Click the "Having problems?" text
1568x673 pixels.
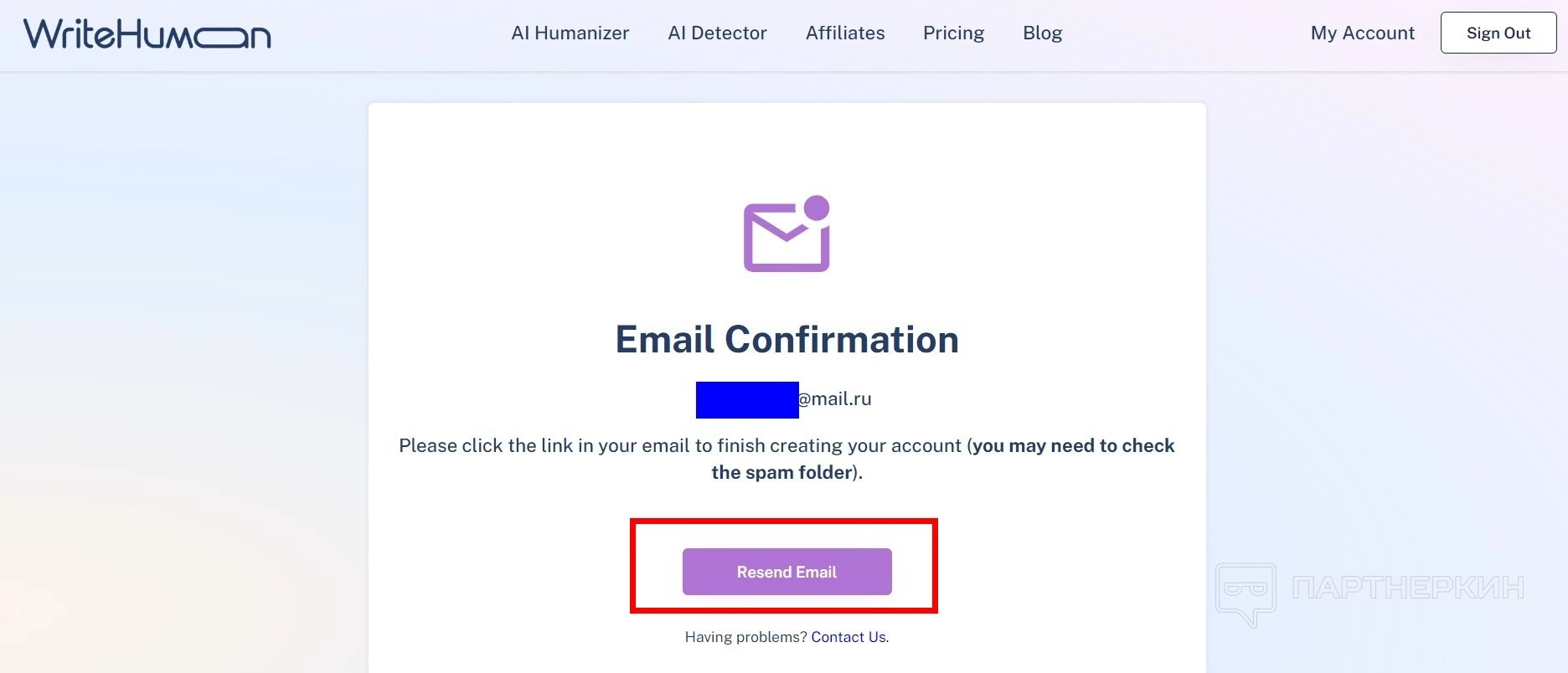(x=745, y=637)
